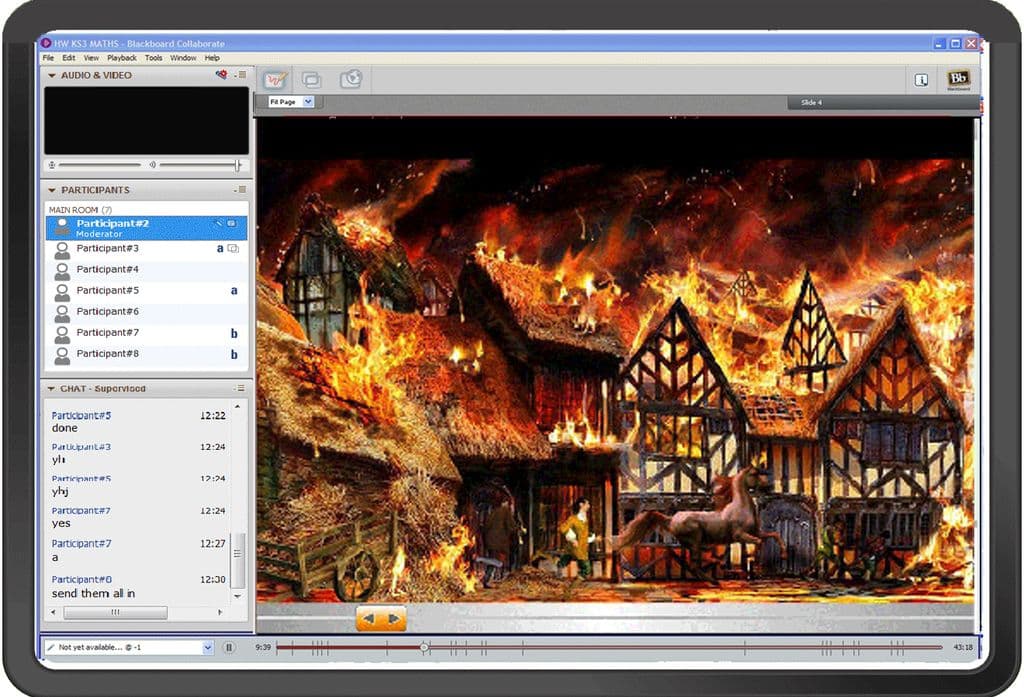
Task: Open the Playback menu
Action: point(122,57)
